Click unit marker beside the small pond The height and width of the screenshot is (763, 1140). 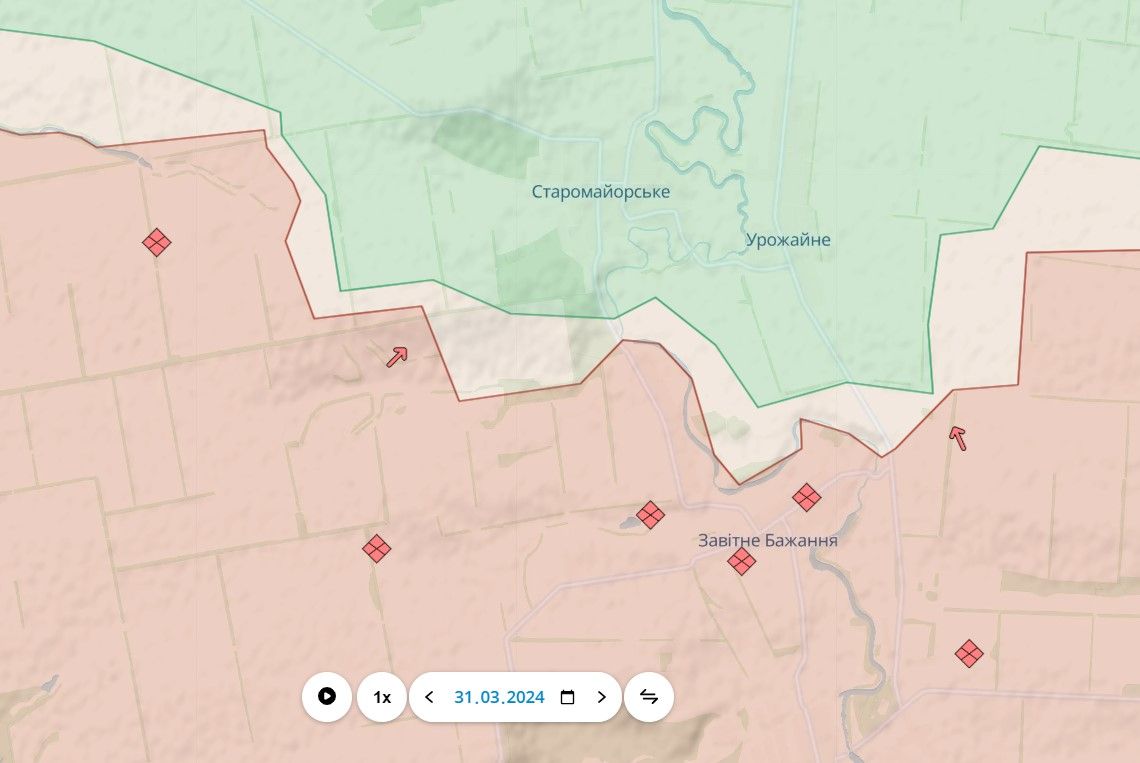(x=650, y=515)
